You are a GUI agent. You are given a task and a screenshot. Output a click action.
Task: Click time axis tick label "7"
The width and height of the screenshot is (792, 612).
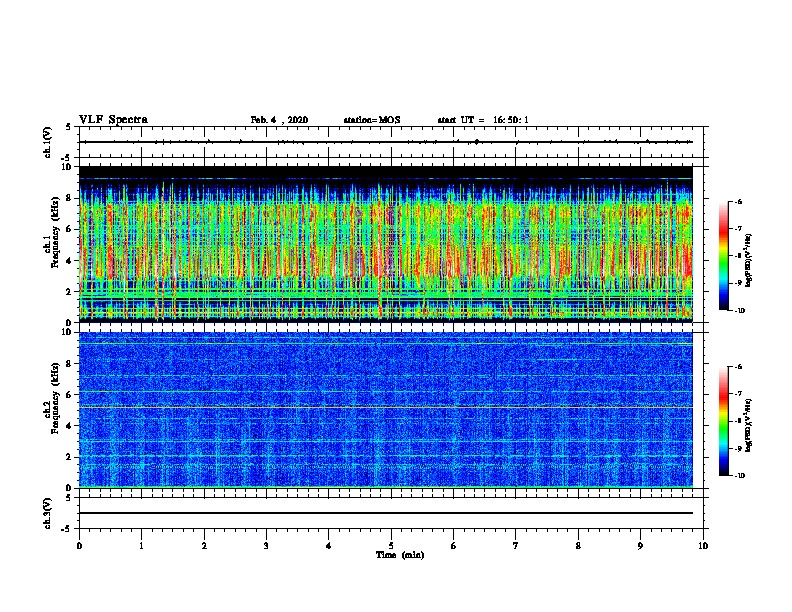tap(516, 545)
